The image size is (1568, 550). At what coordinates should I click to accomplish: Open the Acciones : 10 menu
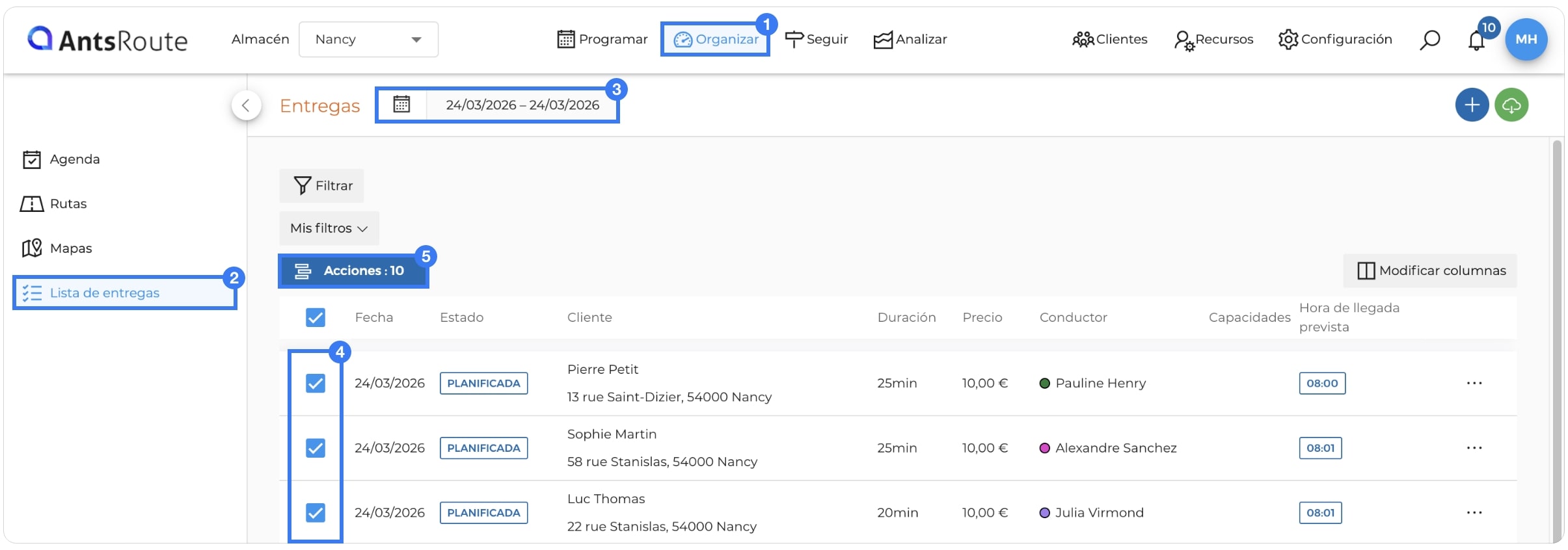coord(353,271)
